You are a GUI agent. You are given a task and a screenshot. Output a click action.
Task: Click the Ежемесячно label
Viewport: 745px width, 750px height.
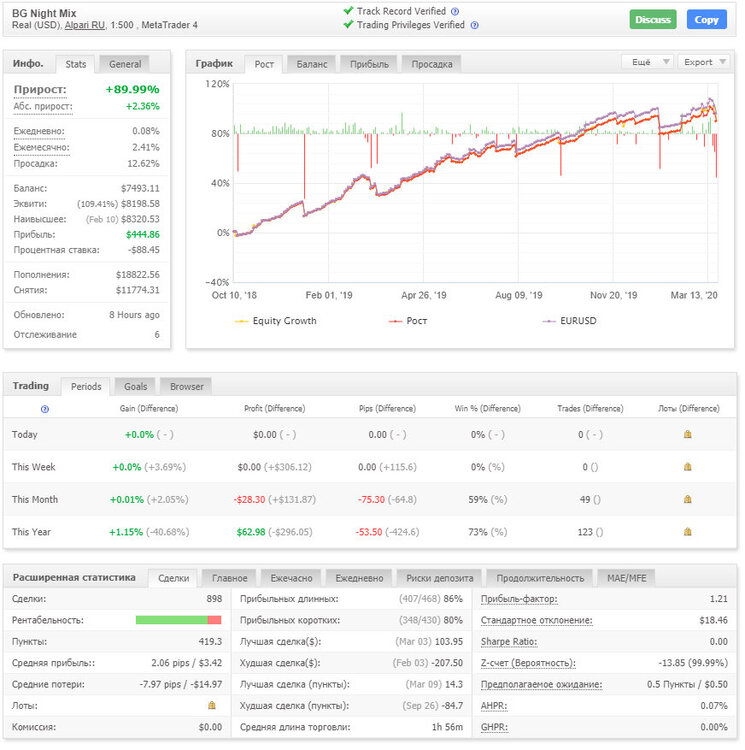coord(42,147)
